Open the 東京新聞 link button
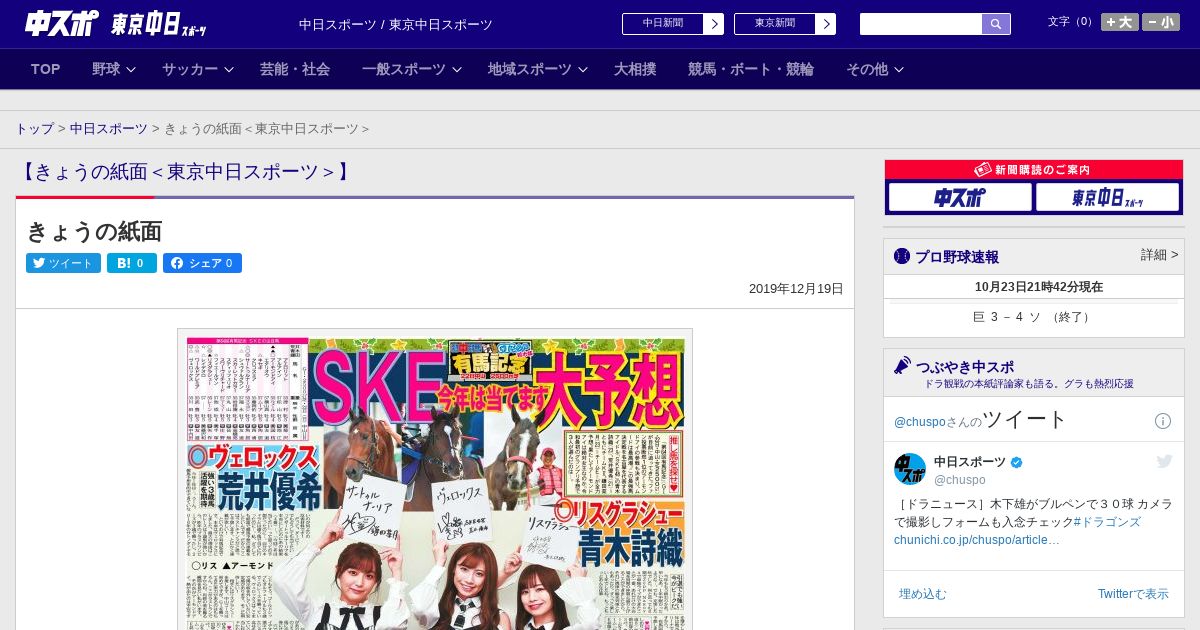 click(x=775, y=24)
